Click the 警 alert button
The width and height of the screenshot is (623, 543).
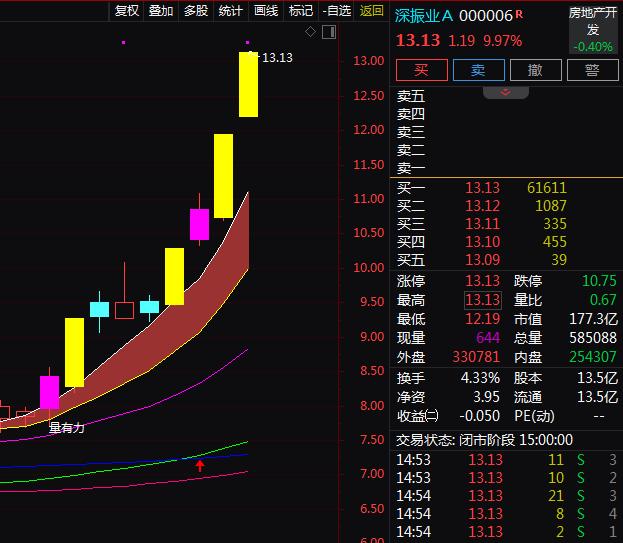[592, 70]
